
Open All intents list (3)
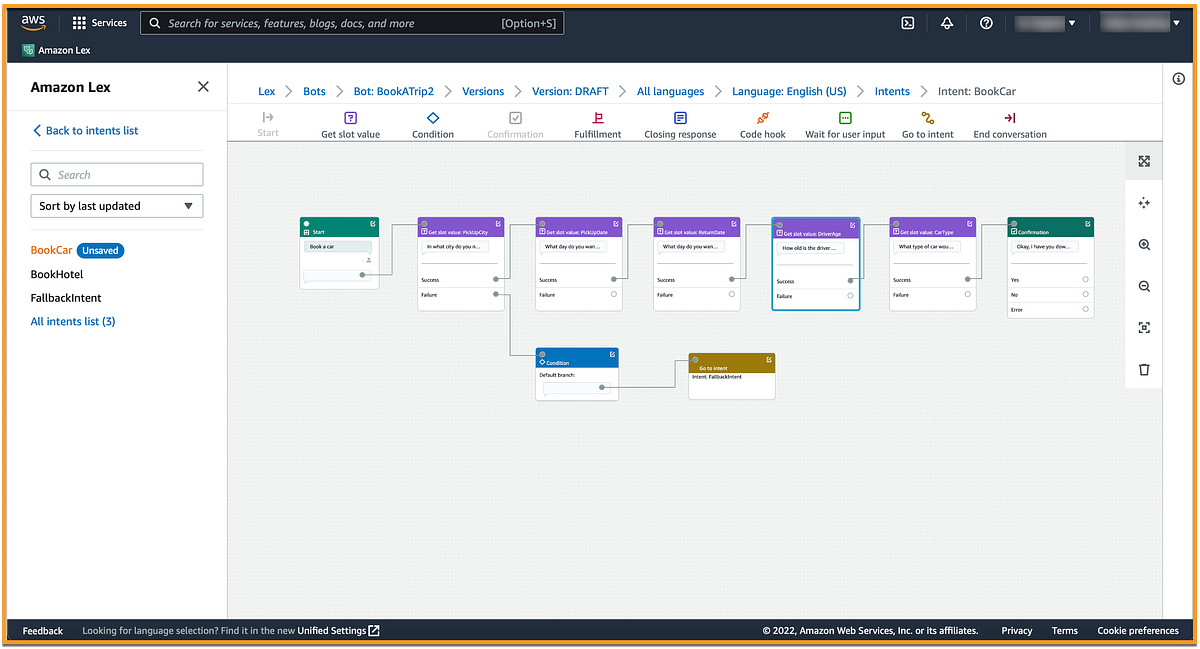[72, 321]
